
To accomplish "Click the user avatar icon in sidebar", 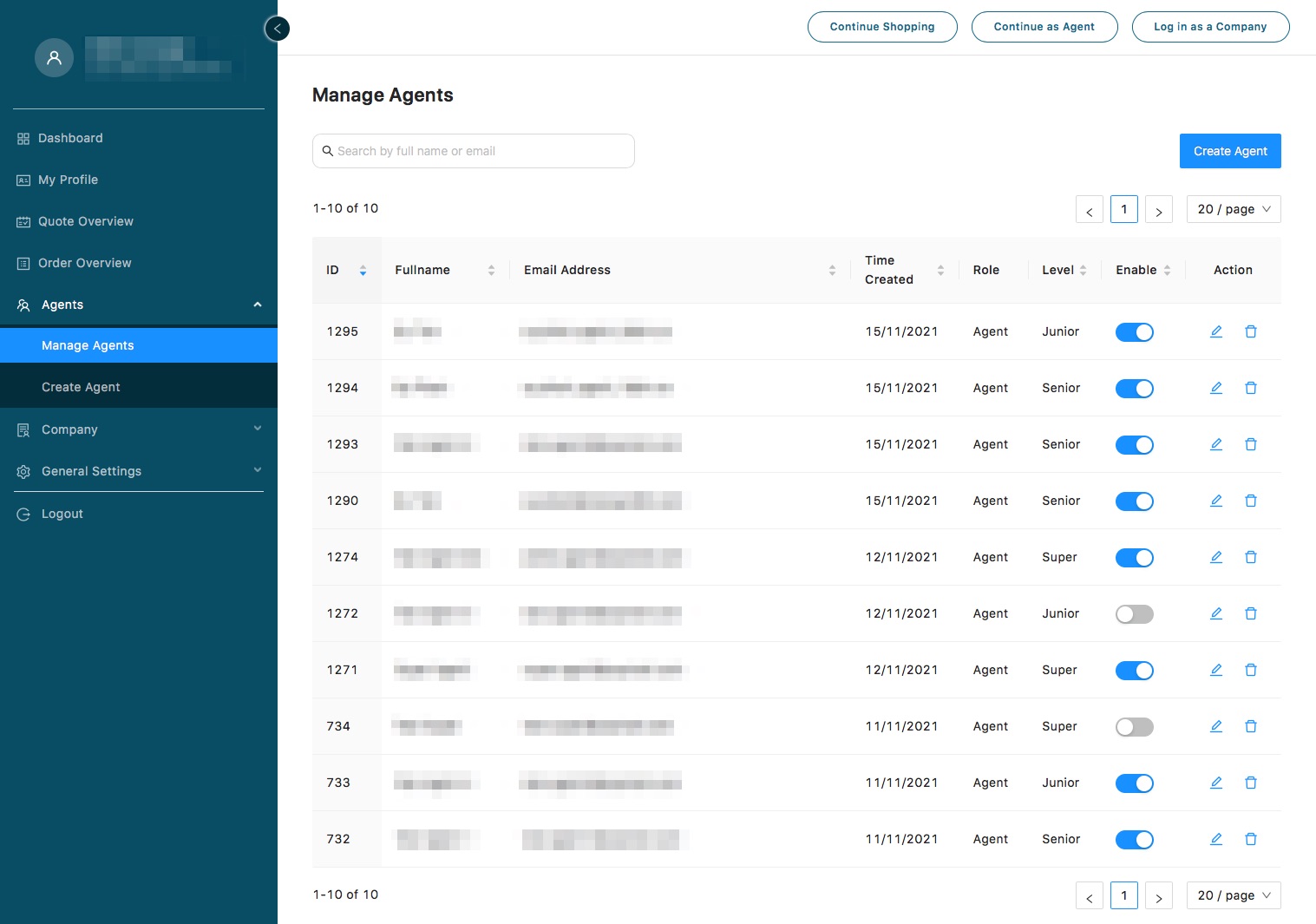I will coord(54,58).
